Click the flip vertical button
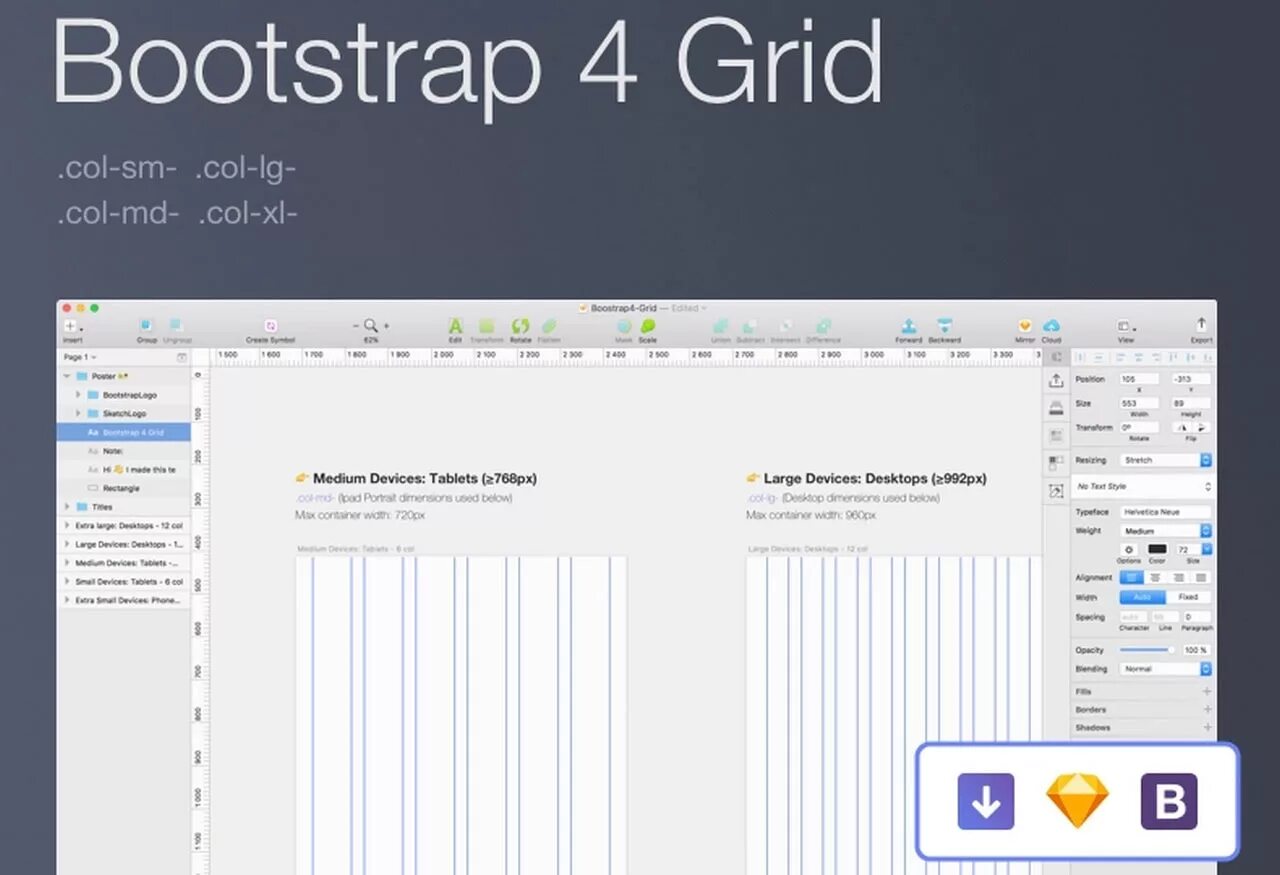1280x875 pixels. tap(1201, 427)
